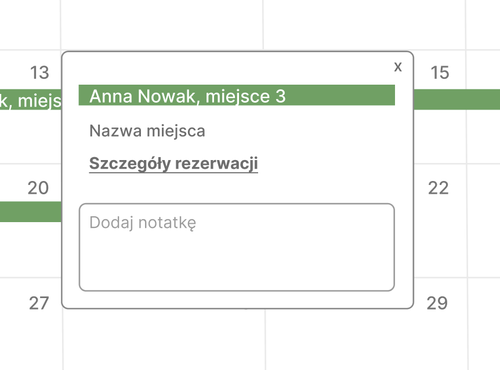Select the Anna Nowak, miejsce 3 header bar
Image resolution: width=500 pixels, height=370 pixels.
[237, 95]
